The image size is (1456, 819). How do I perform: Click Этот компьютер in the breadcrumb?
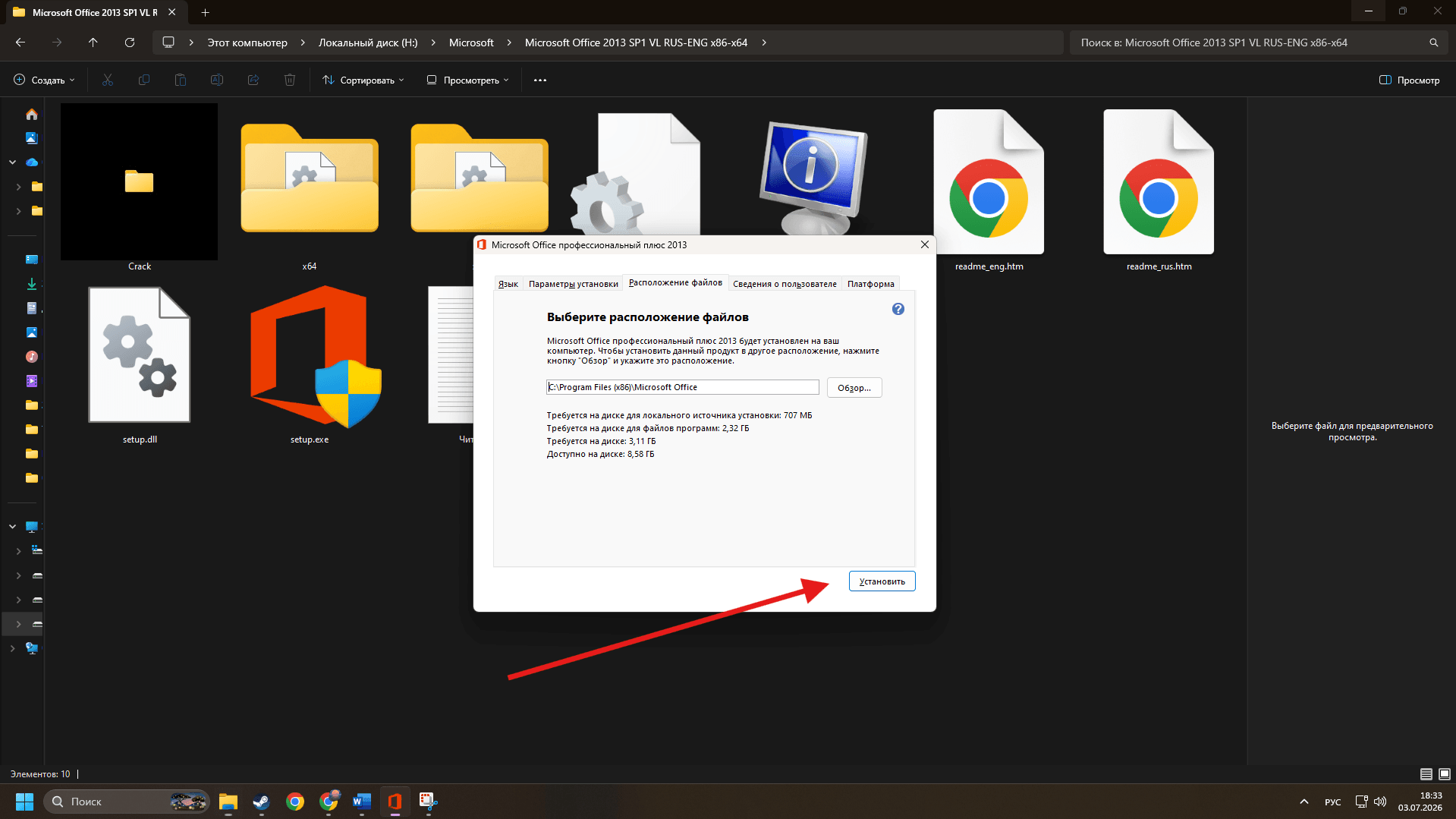[247, 43]
